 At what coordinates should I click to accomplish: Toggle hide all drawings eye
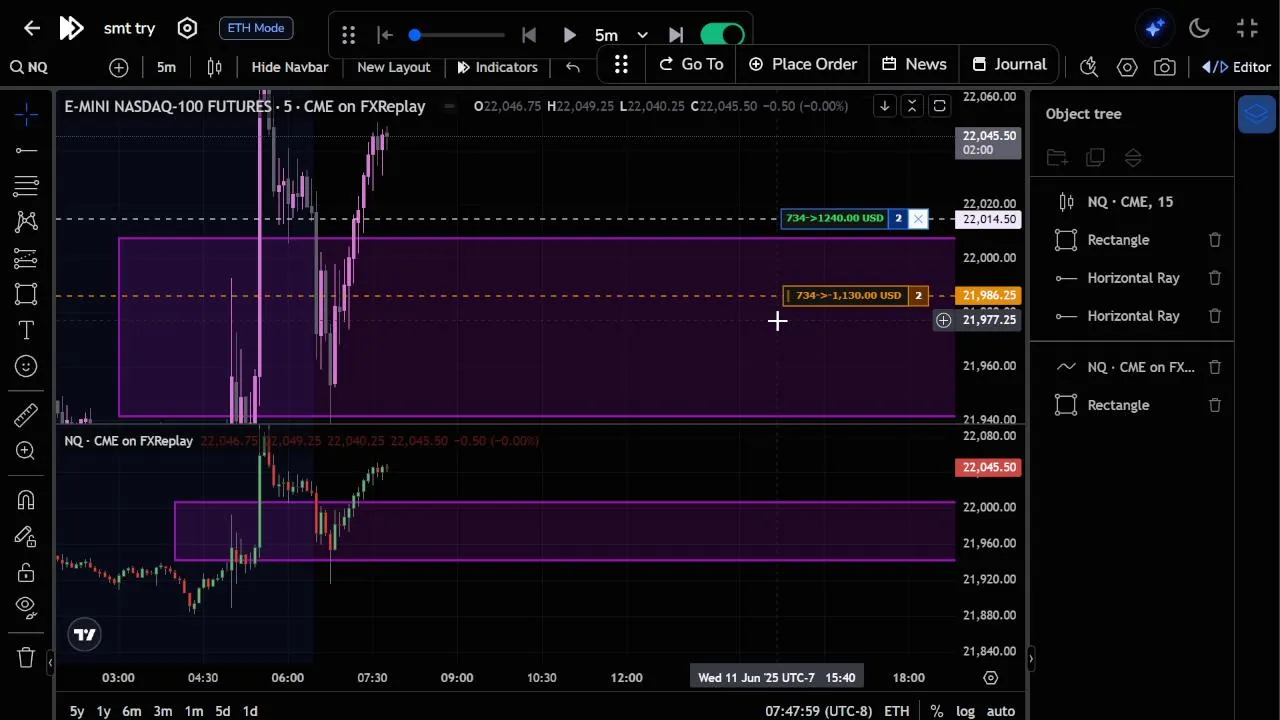click(26, 608)
